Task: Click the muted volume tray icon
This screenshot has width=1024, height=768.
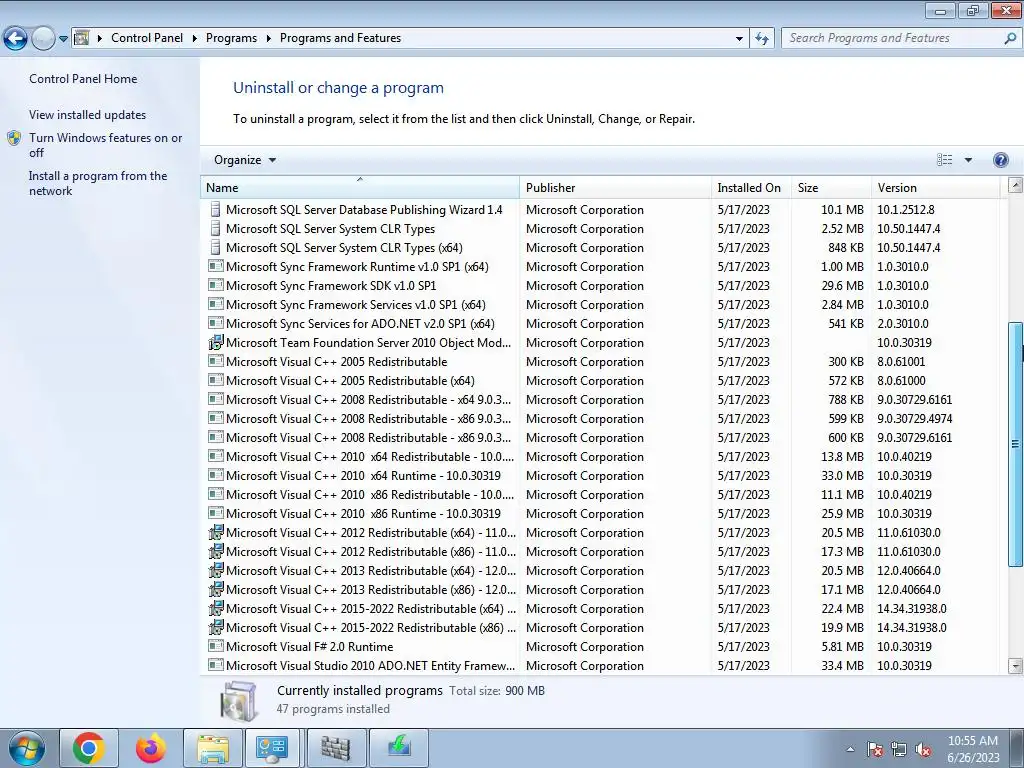Action: pyautogui.click(x=923, y=750)
